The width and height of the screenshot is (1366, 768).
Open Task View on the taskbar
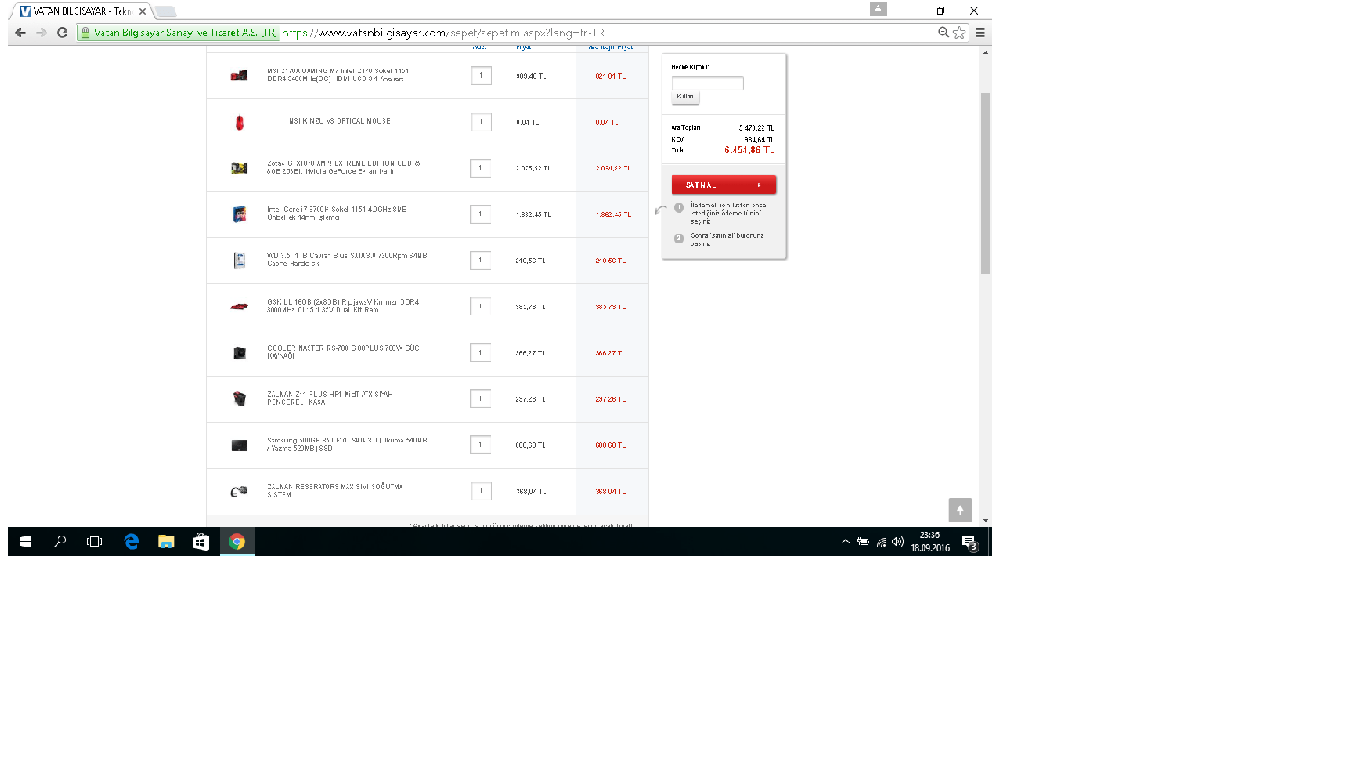(94, 542)
